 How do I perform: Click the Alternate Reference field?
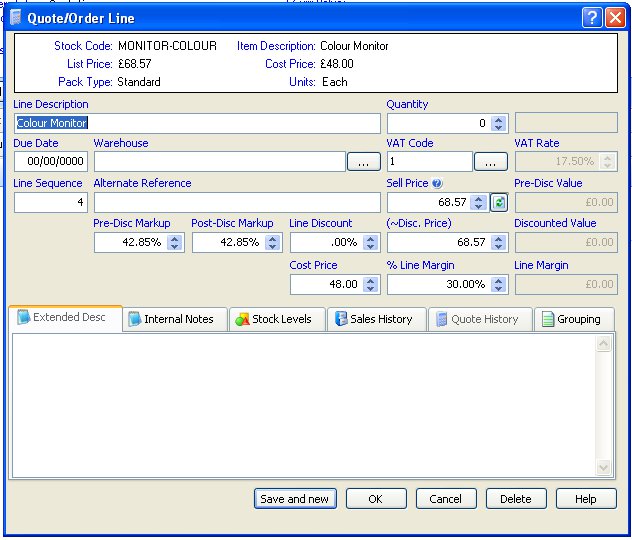[x=237, y=202]
